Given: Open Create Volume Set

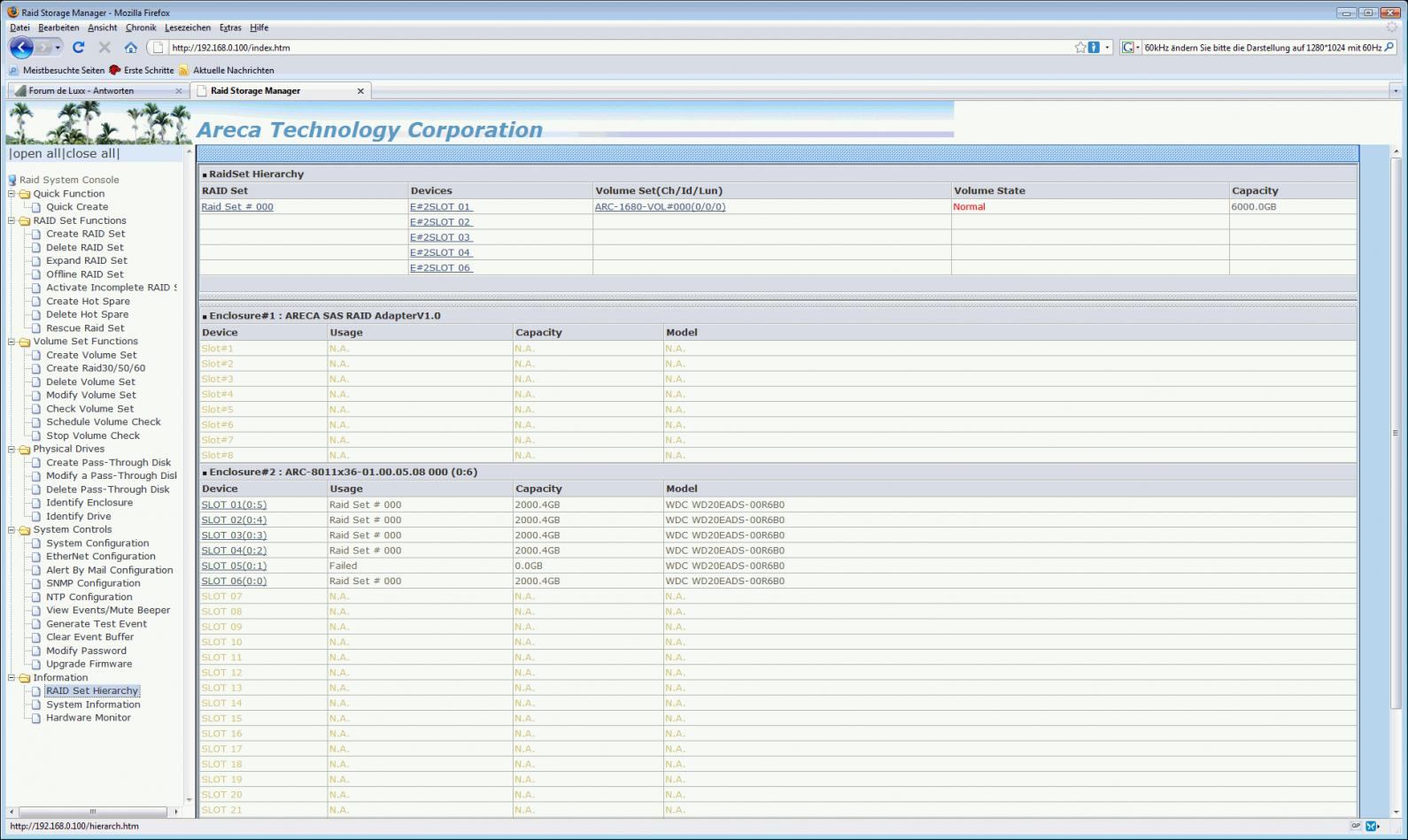Looking at the screenshot, I should click(x=91, y=355).
